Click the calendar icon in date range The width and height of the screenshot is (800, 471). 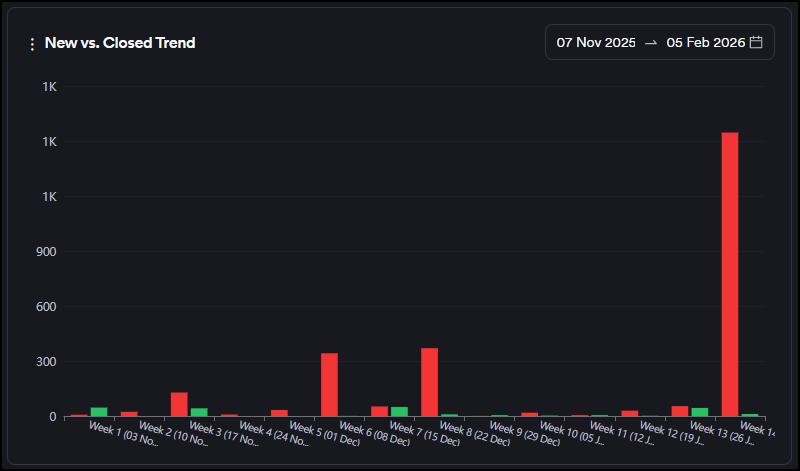[756, 42]
